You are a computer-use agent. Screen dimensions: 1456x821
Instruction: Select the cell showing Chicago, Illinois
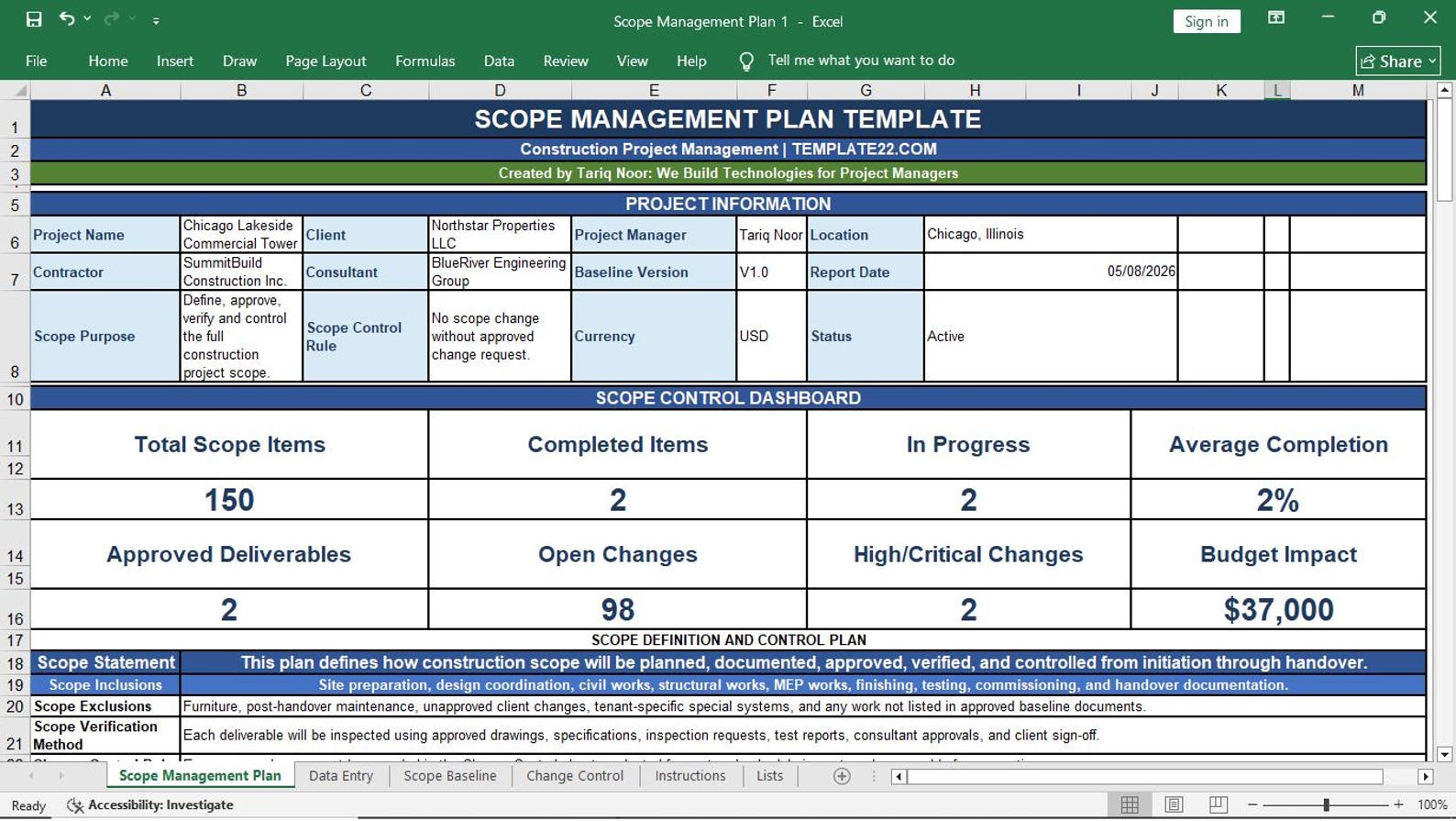1051,234
